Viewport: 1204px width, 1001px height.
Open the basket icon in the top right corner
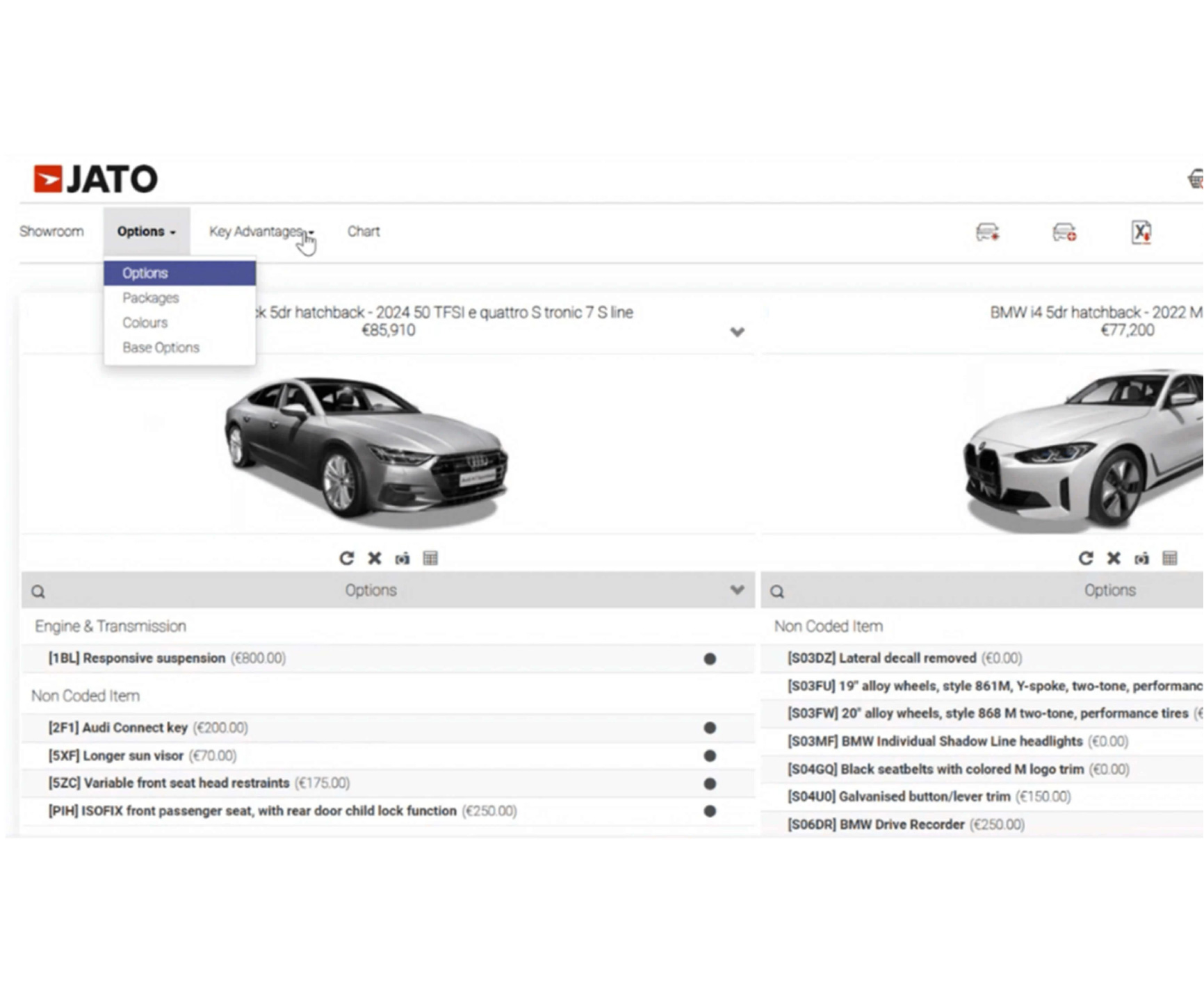1196,177
